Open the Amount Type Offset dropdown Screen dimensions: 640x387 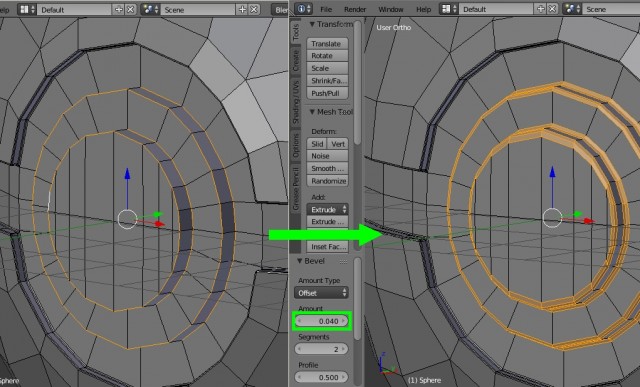(x=321, y=293)
